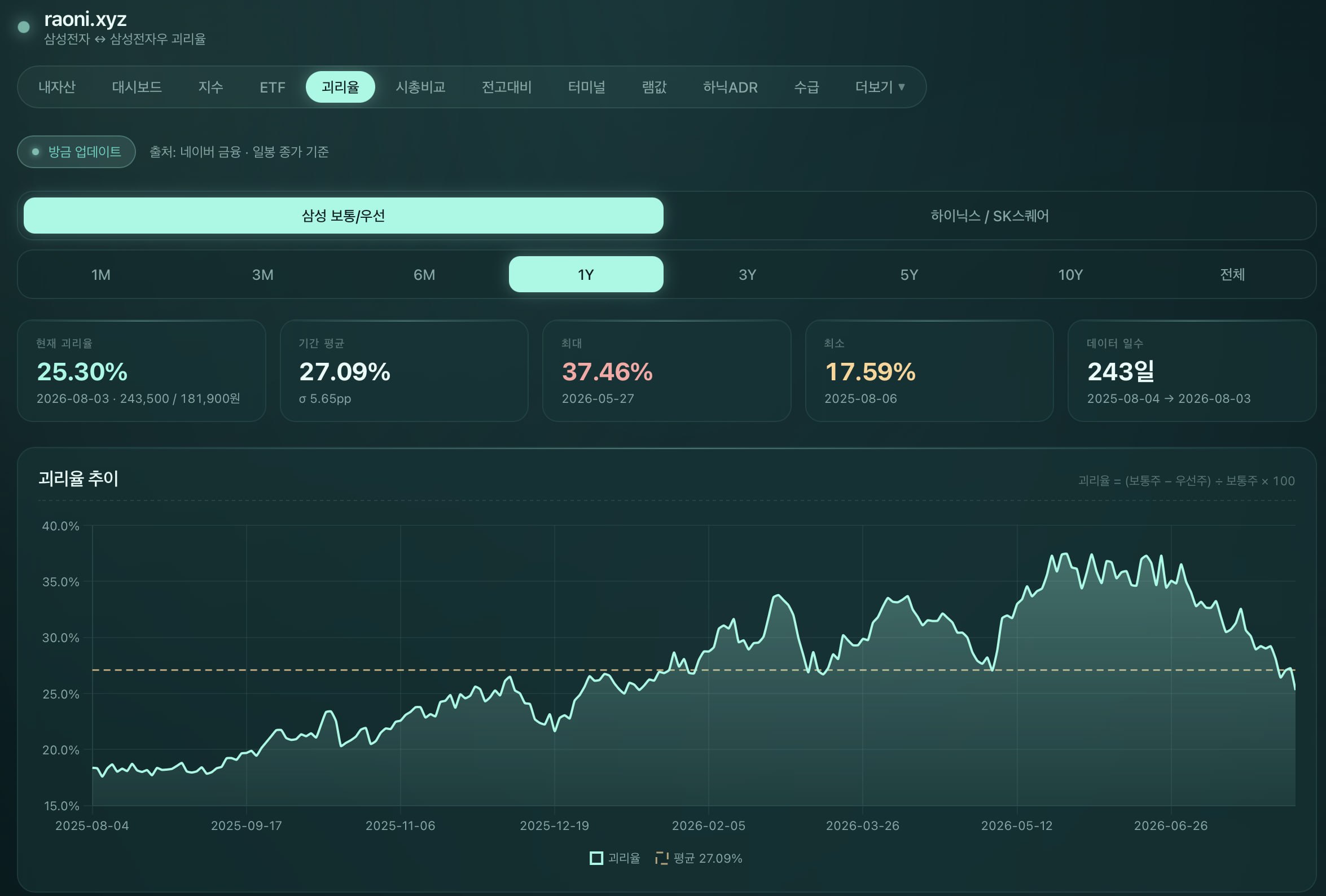The width and height of the screenshot is (1326, 896).
Task: Select the 10Y period range
Action: (1070, 275)
